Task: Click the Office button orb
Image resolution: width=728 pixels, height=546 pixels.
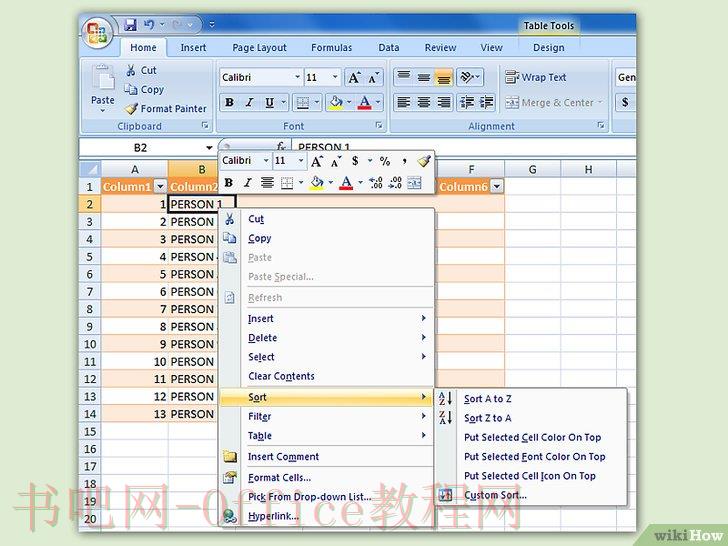Action: pyautogui.click(x=97, y=32)
